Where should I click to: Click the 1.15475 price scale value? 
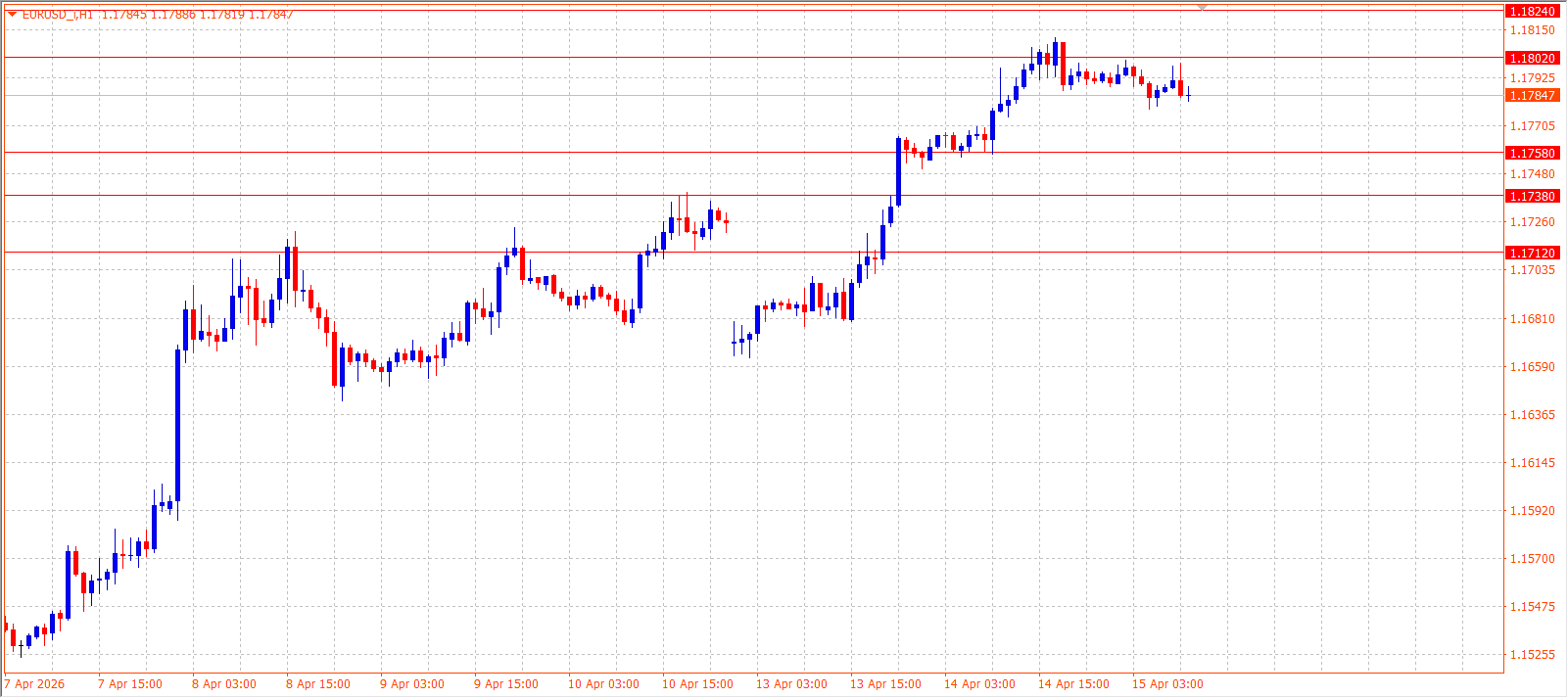[1533, 607]
